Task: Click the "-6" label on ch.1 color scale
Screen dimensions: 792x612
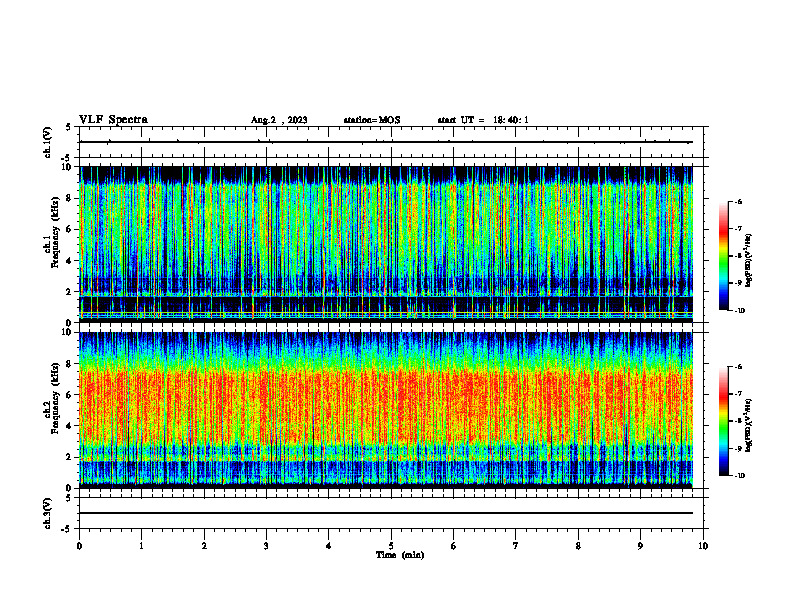Action: point(738,201)
